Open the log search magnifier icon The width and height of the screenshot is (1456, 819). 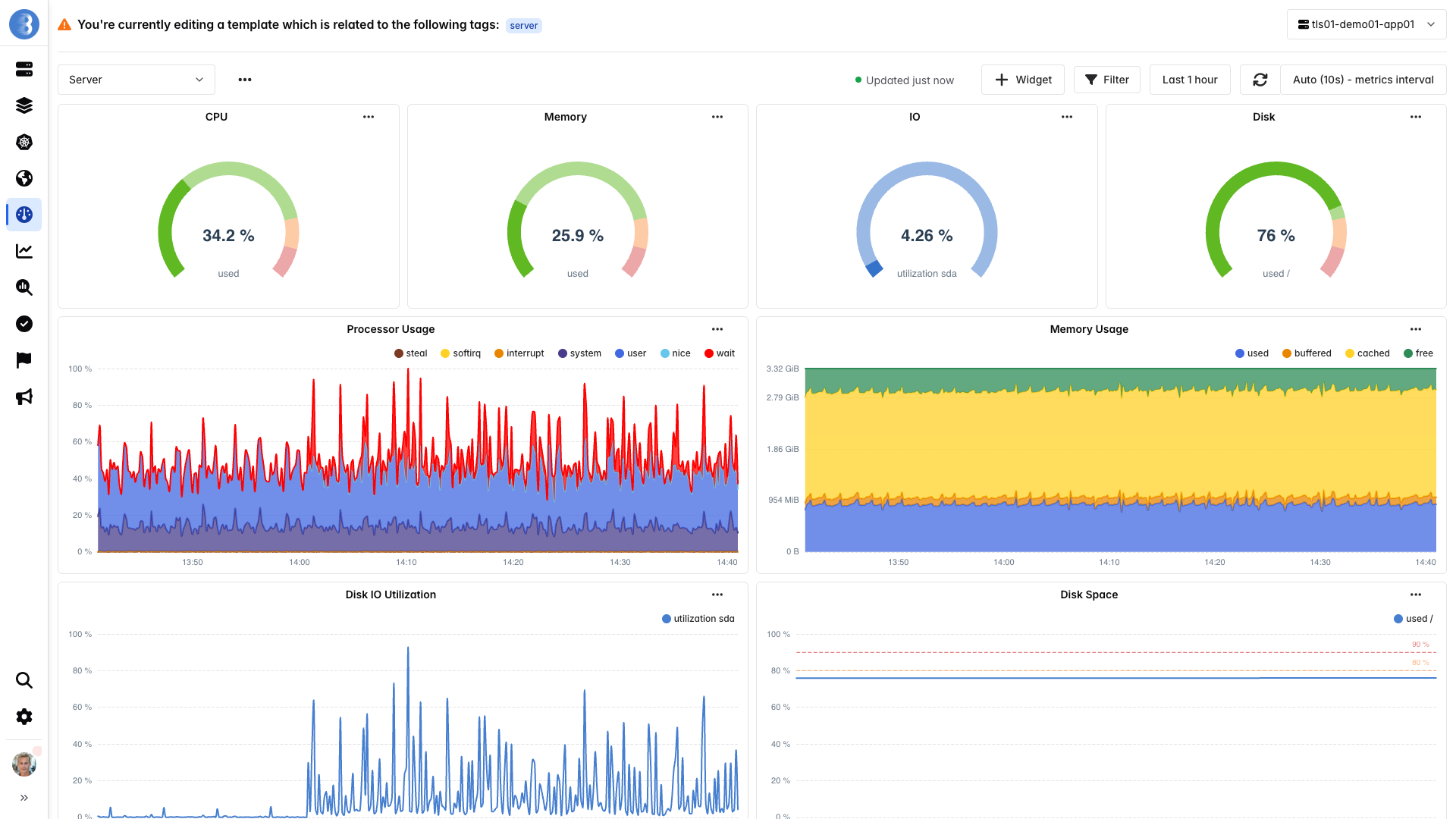tap(24, 287)
